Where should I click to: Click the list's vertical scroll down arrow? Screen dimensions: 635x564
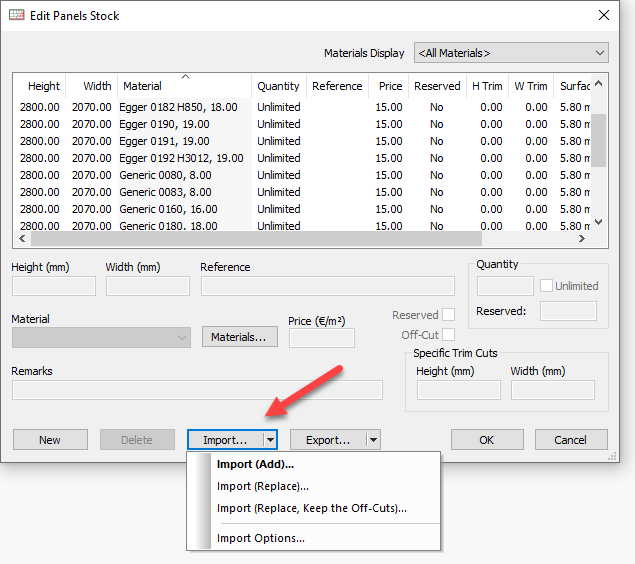[x=599, y=222]
